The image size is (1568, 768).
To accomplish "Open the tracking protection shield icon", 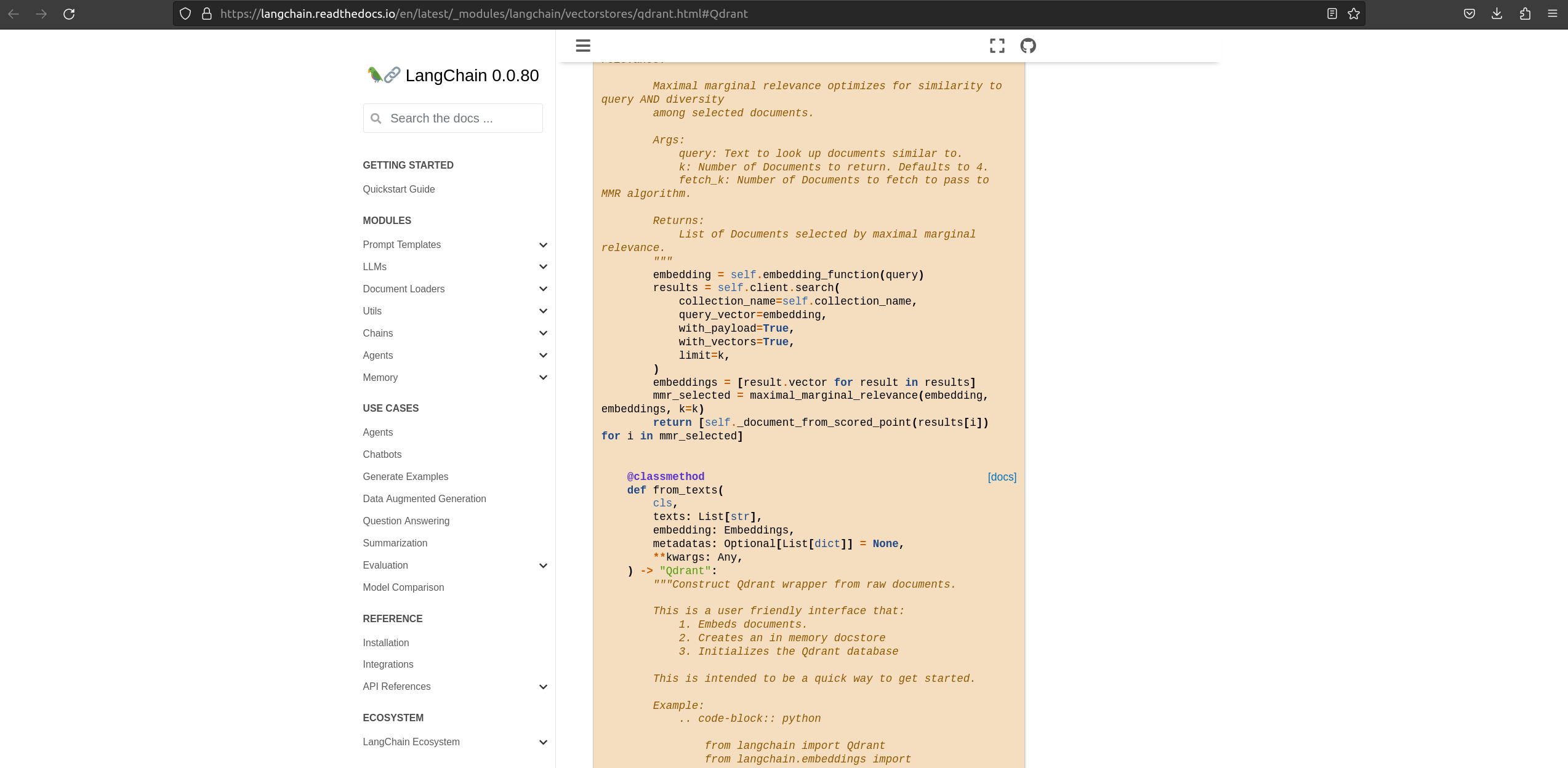I will 185,14.
